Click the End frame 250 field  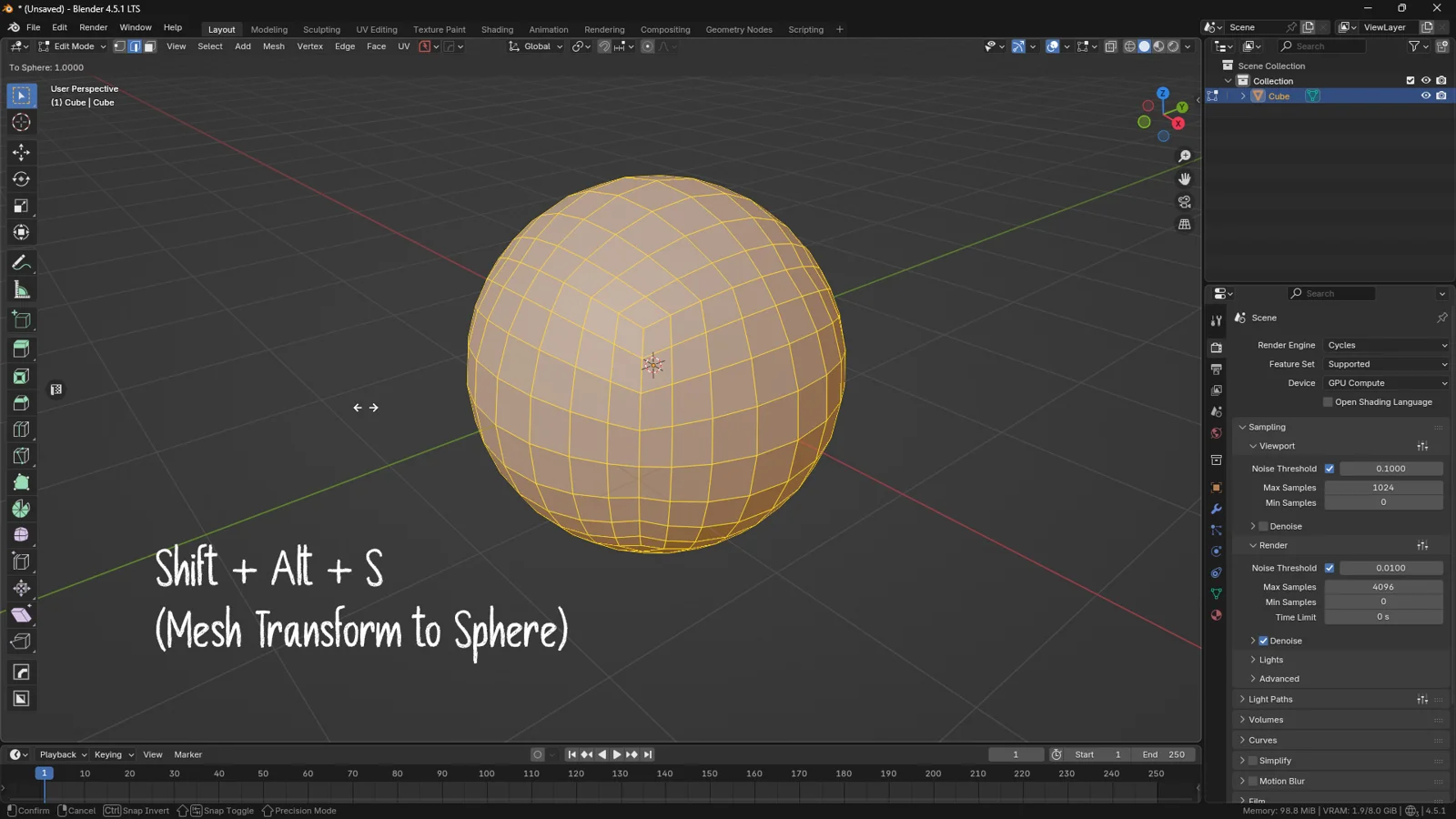(1164, 754)
